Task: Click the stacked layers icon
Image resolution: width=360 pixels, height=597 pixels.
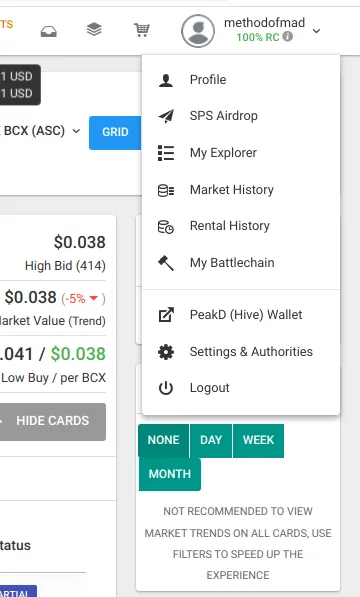Action: pos(94,29)
